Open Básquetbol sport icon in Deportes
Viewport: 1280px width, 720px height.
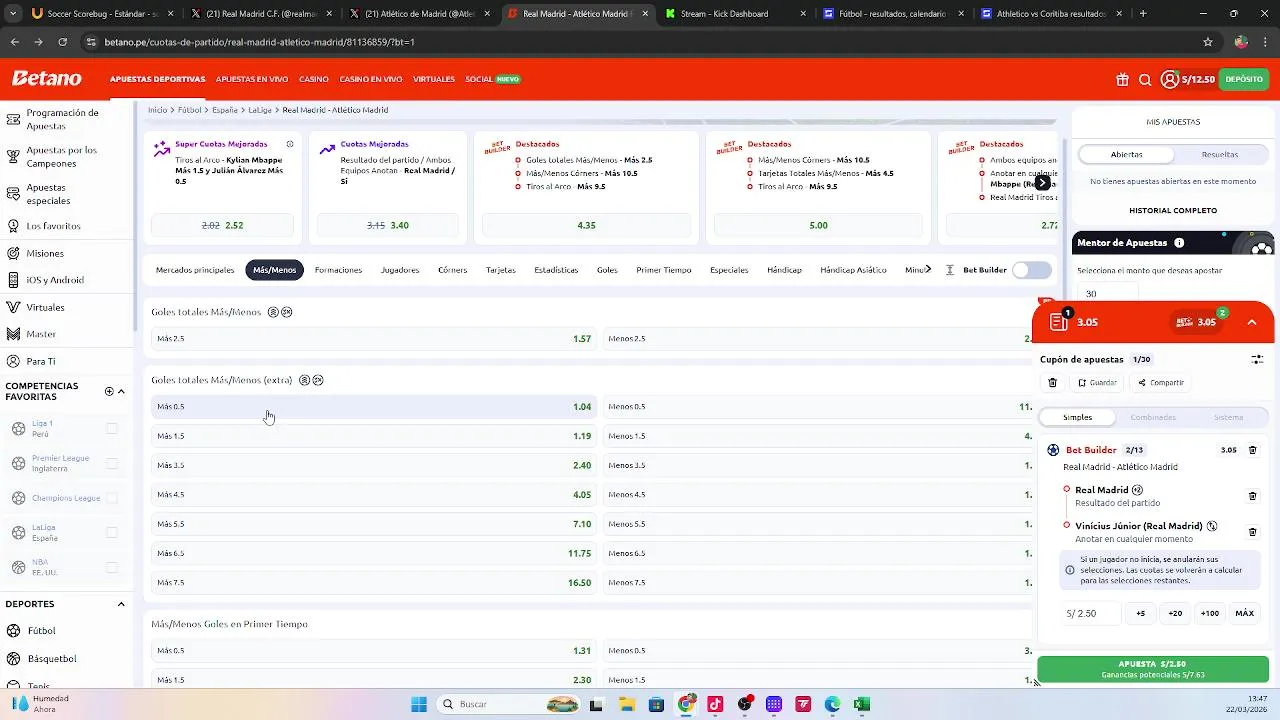[13, 659]
